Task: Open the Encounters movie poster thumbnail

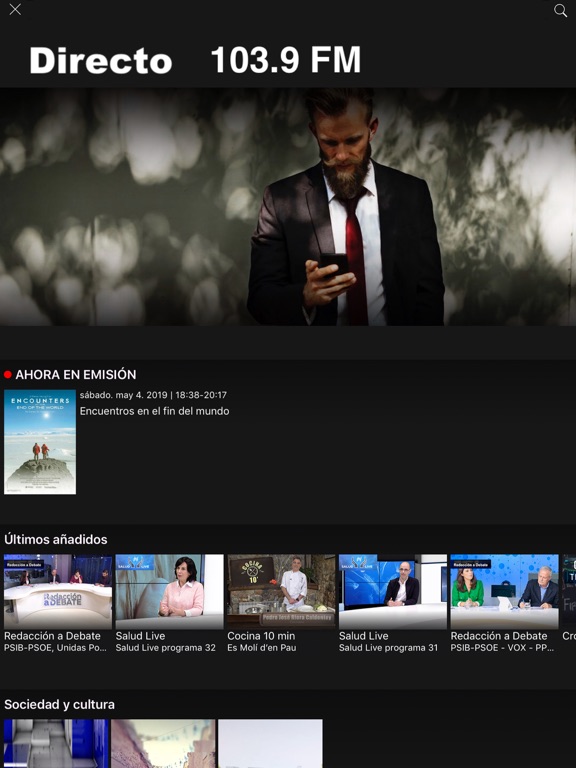Action: pyautogui.click(x=40, y=442)
